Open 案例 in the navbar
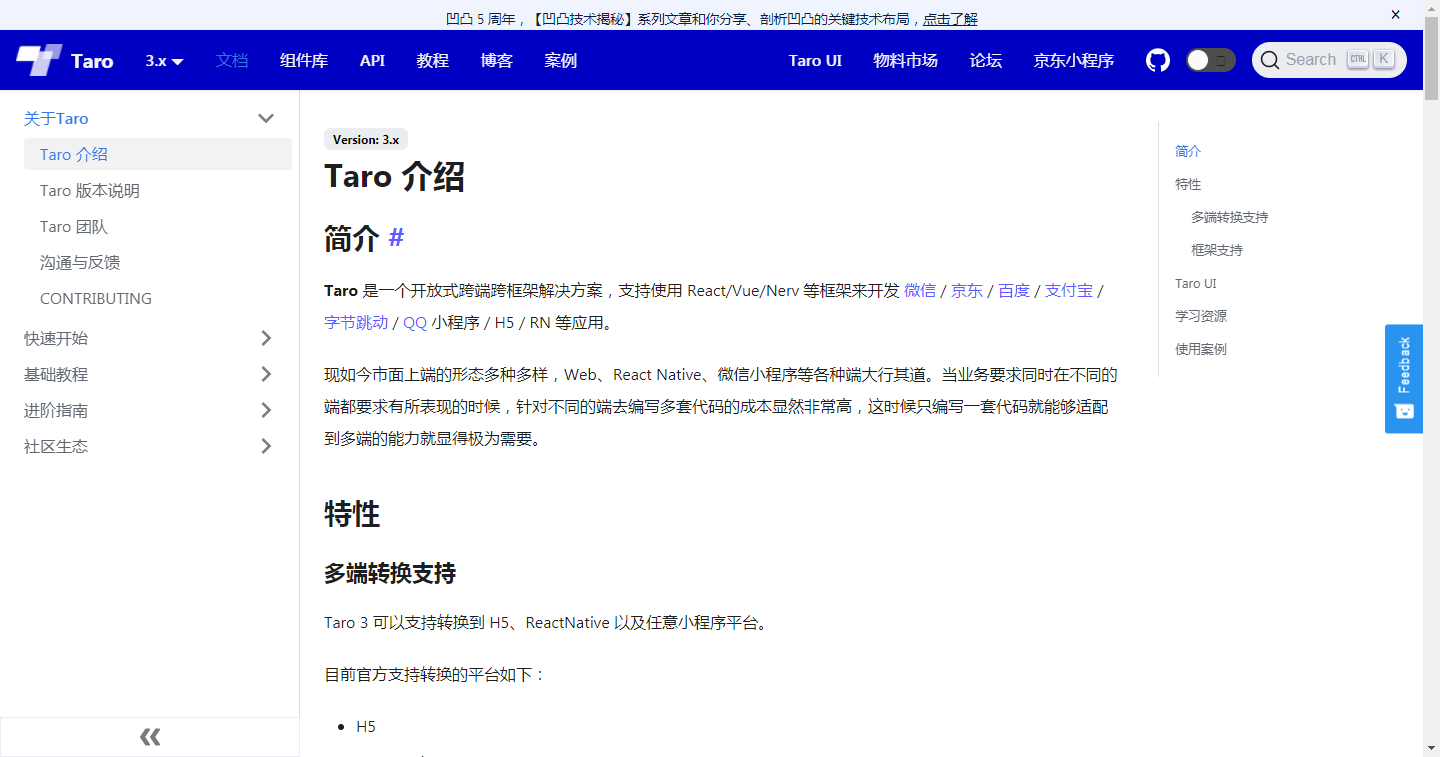The image size is (1440, 757). click(561, 60)
